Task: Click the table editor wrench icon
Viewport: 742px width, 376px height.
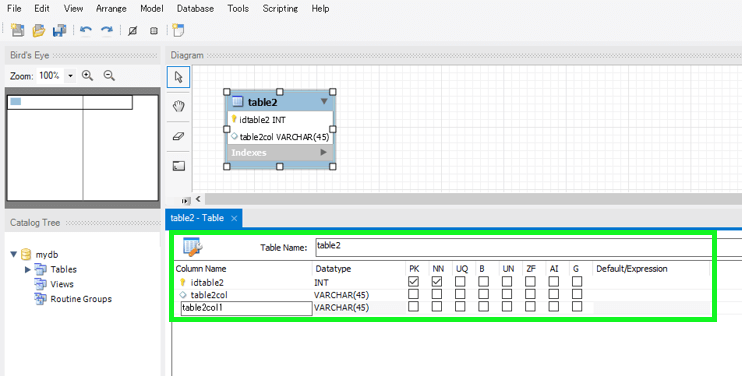Action: point(193,247)
